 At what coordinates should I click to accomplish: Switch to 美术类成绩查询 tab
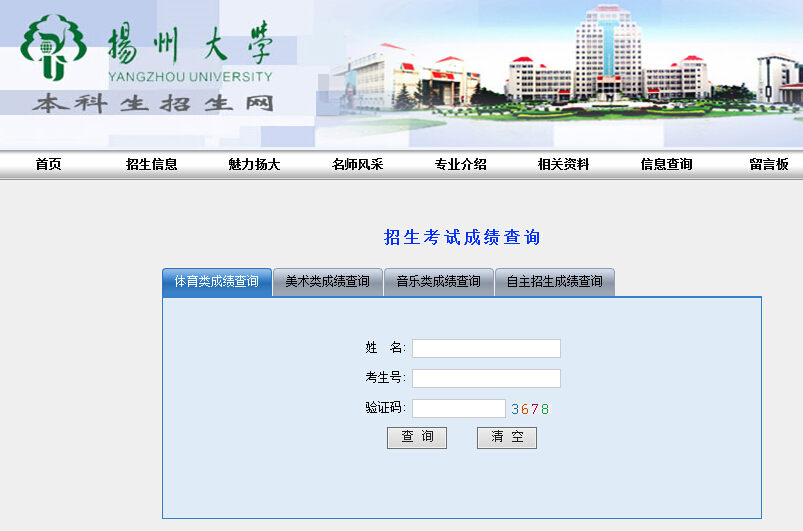(328, 282)
